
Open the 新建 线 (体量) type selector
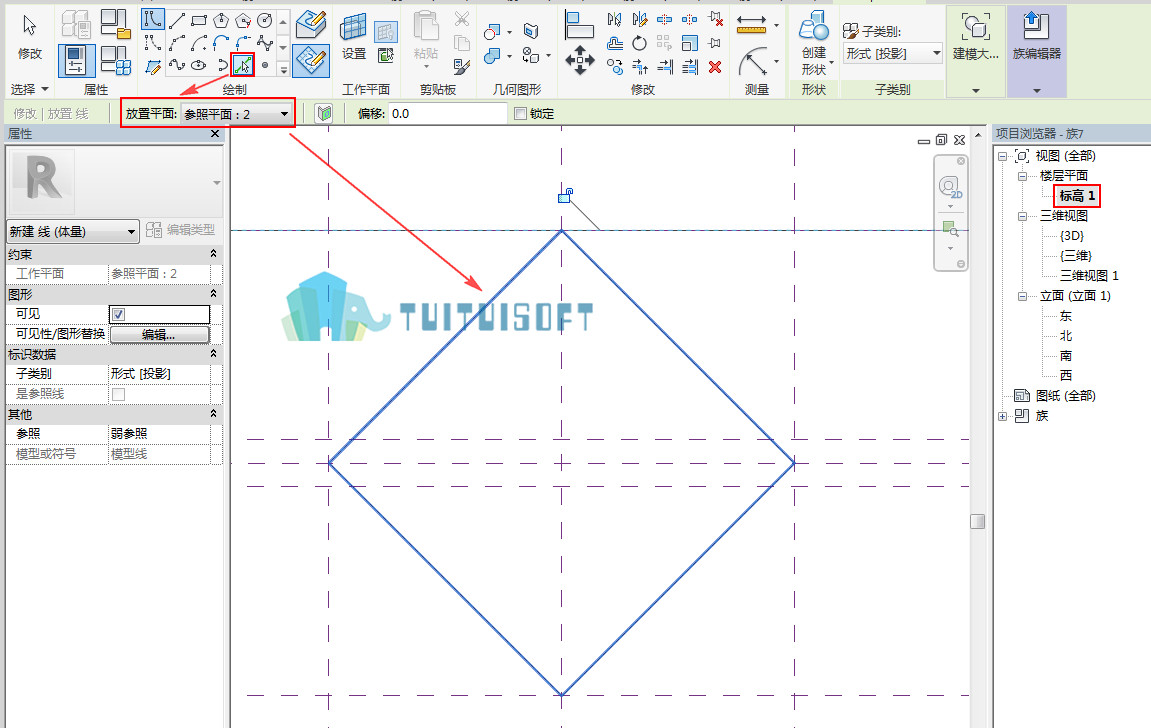tap(72, 231)
